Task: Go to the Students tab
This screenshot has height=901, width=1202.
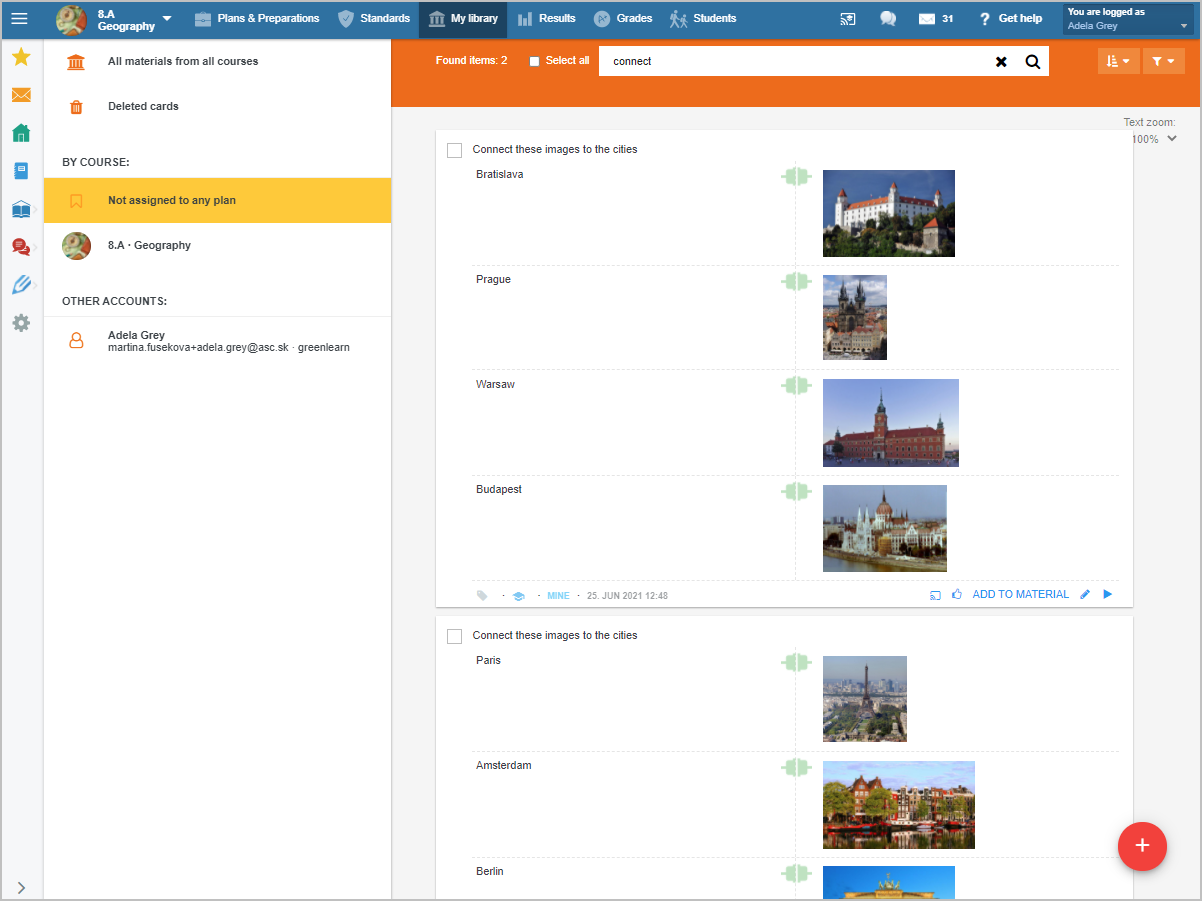Action: [x=703, y=19]
